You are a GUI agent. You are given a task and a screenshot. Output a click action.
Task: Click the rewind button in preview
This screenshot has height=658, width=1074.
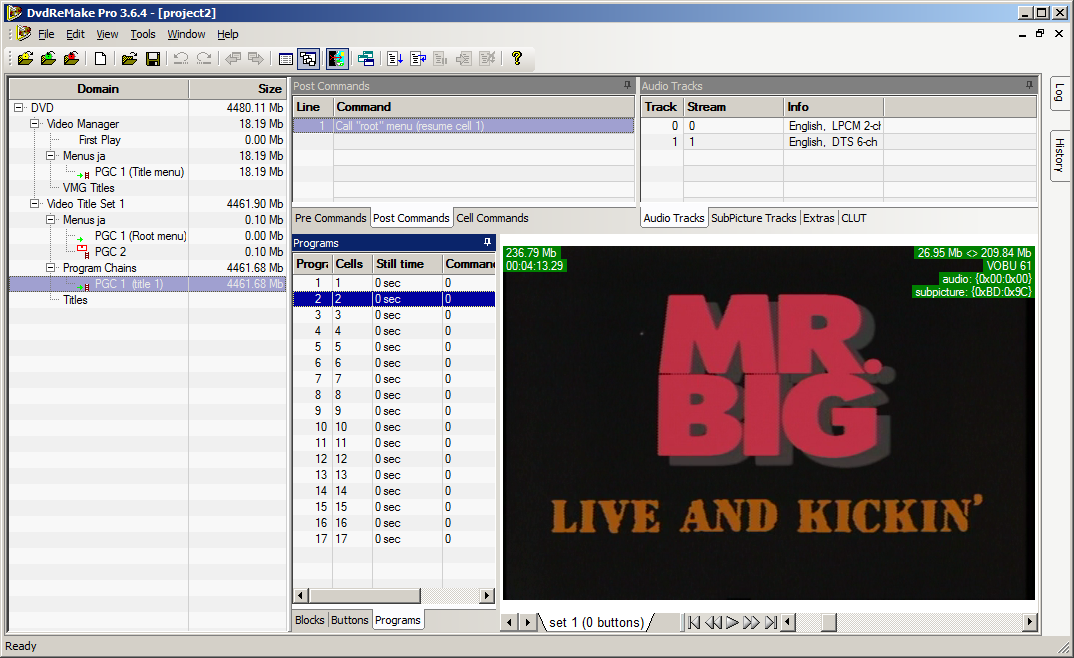[x=713, y=622]
